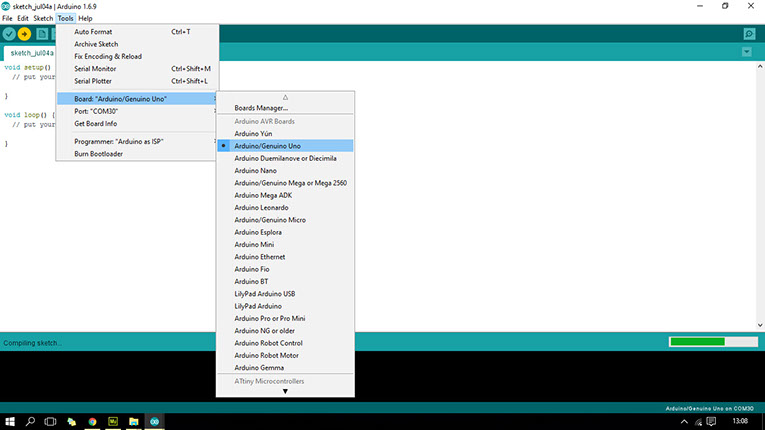Open the Serial Monitor magnifier icon
Viewport: 765px width, 430px height.
(749, 34)
